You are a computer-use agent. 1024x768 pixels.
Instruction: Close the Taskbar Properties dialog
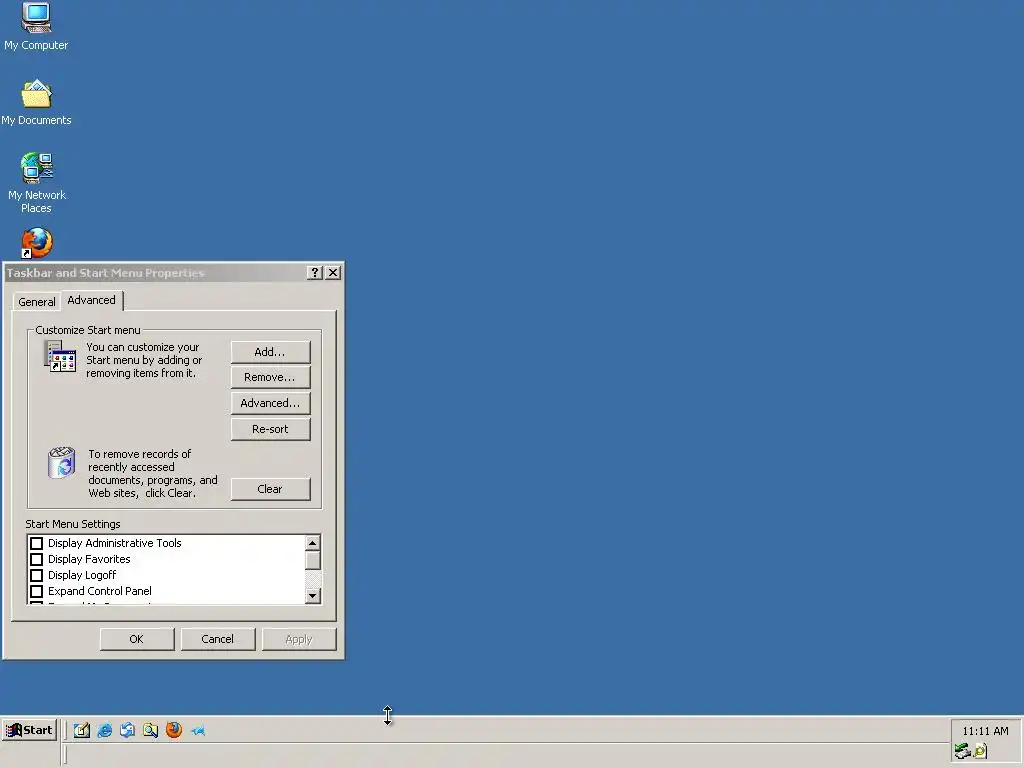pyautogui.click(x=333, y=272)
